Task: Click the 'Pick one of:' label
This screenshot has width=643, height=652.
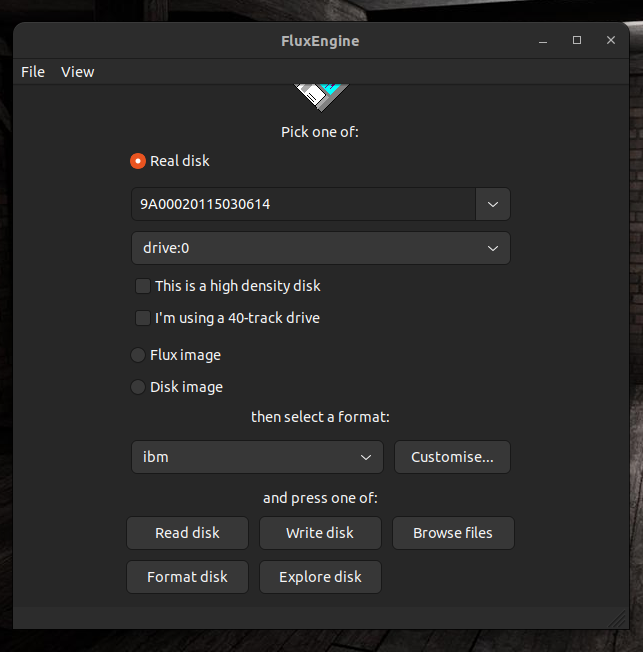Action: pyautogui.click(x=320, y=132)
